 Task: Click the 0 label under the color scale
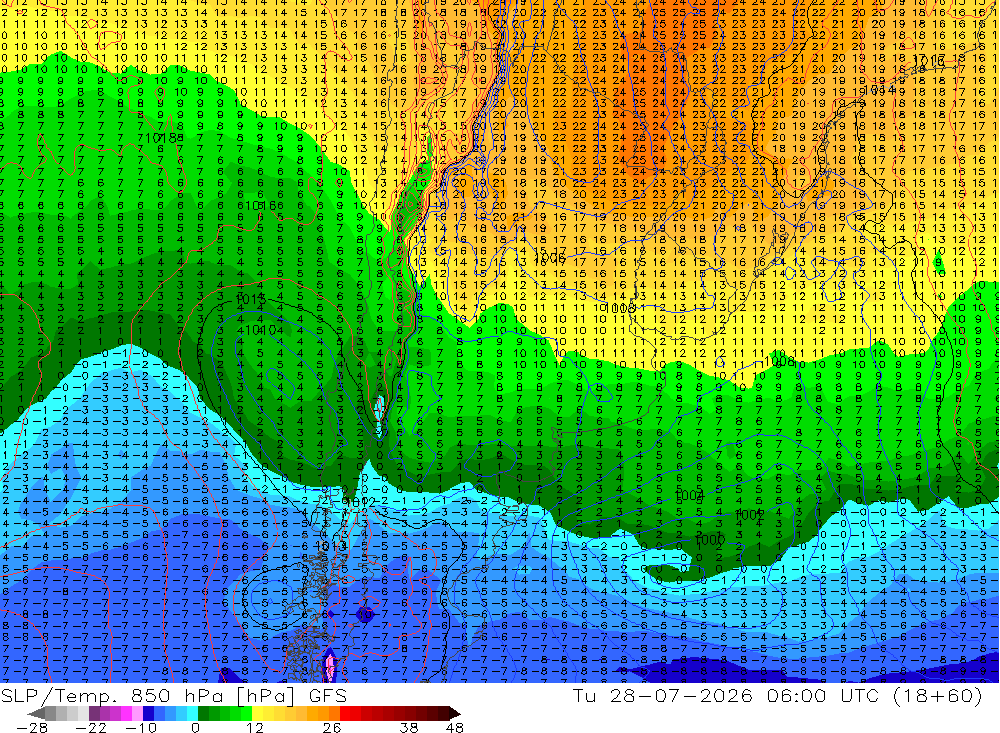click(x=195, y=727)
